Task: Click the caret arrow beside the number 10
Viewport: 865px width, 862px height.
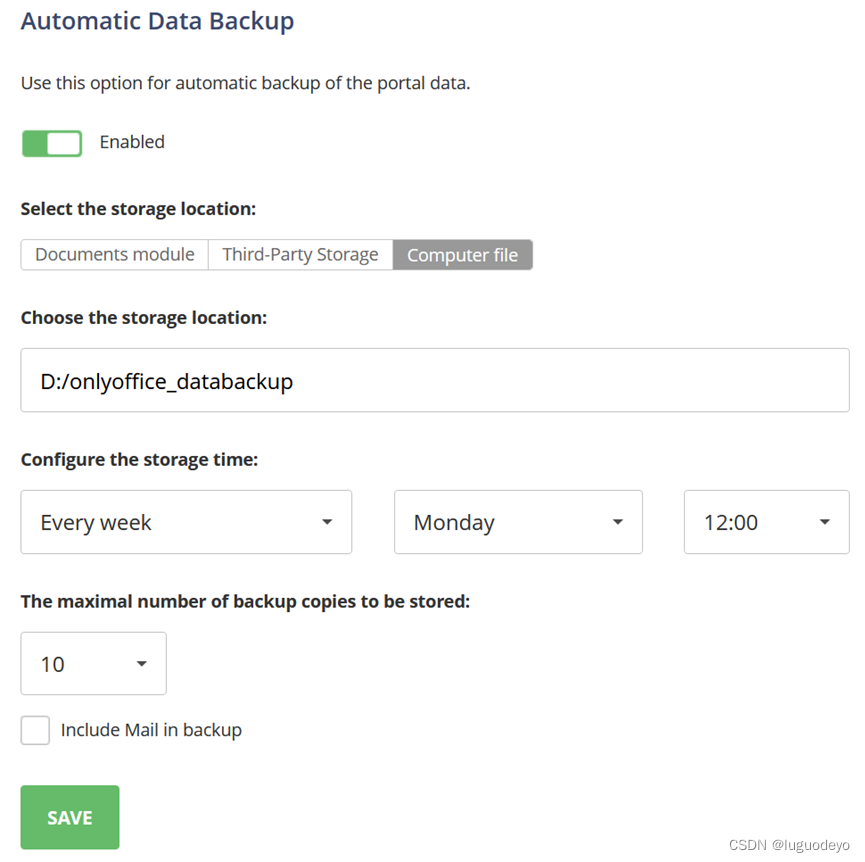Action: (142, 664)
